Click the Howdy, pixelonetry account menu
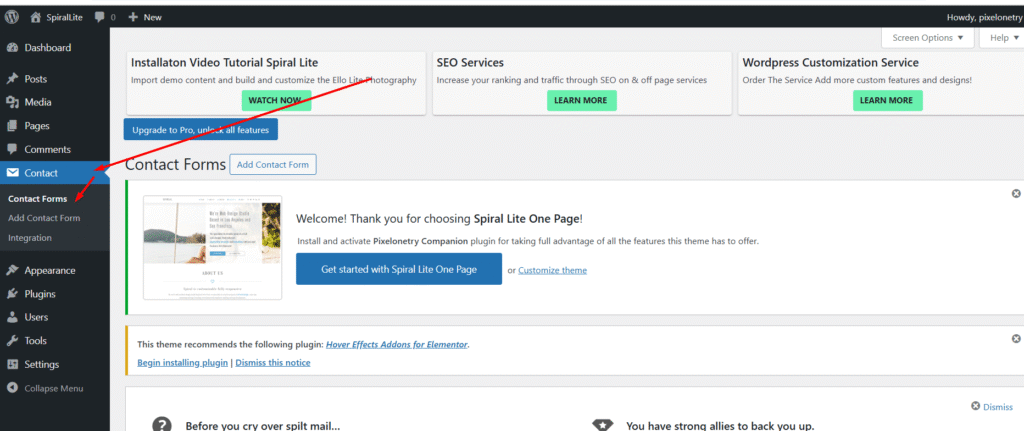This screenshot has height=431, width=1024. pyautogui.click(x=985, y=18)
